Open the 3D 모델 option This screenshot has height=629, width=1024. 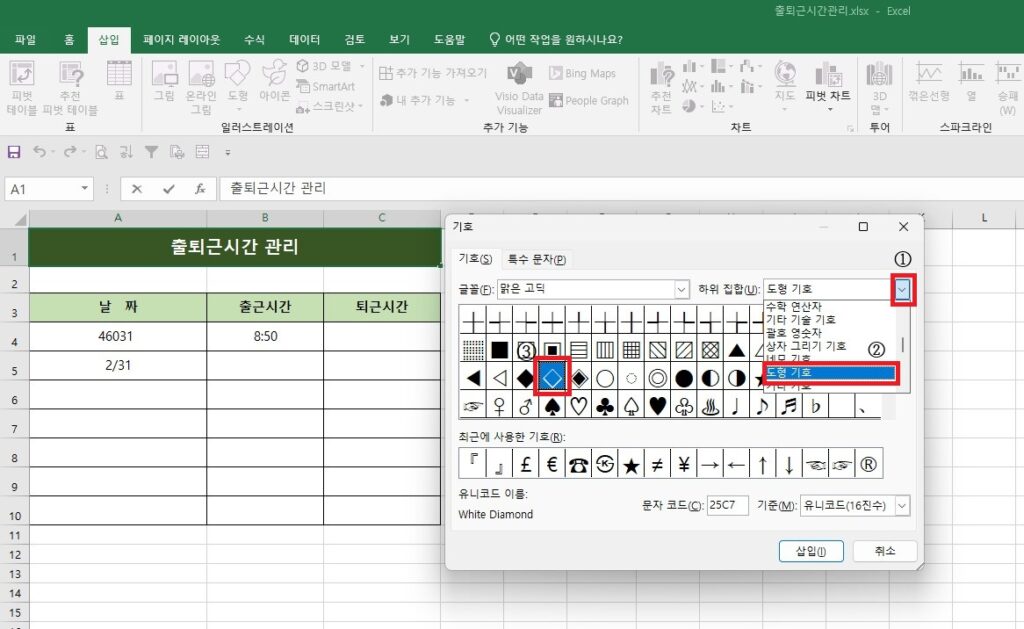point(330,66)
